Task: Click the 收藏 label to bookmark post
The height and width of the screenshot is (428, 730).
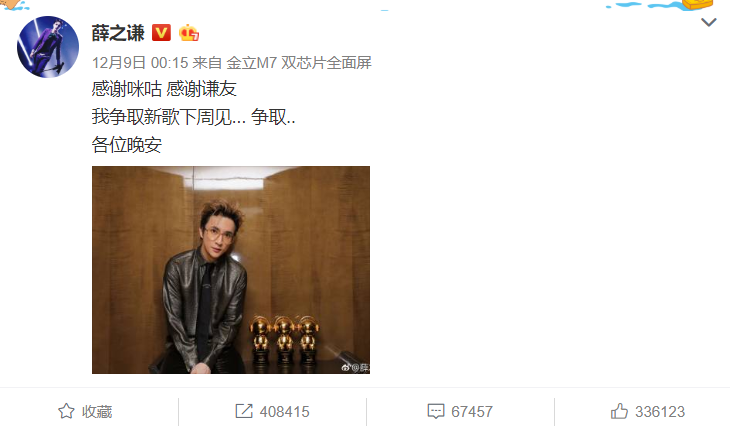Action: 97,412
